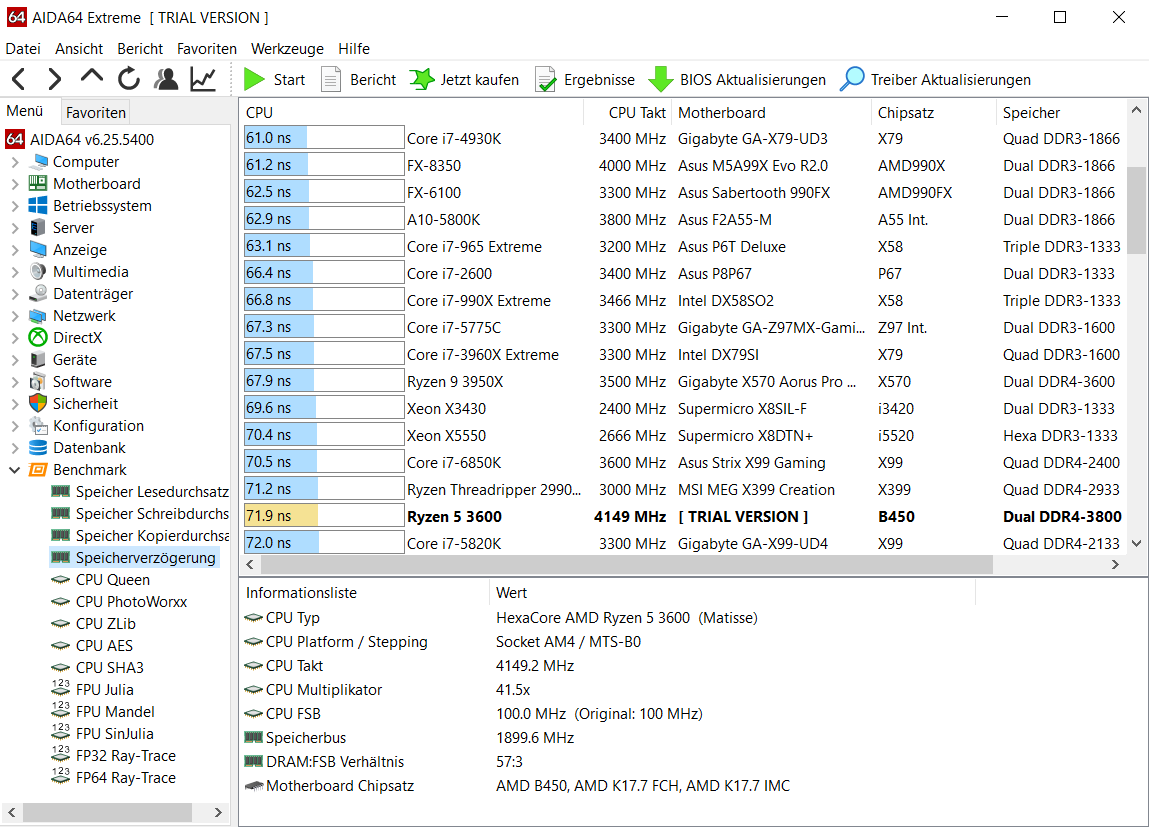Collapse the Benchmark tree node

15,470
